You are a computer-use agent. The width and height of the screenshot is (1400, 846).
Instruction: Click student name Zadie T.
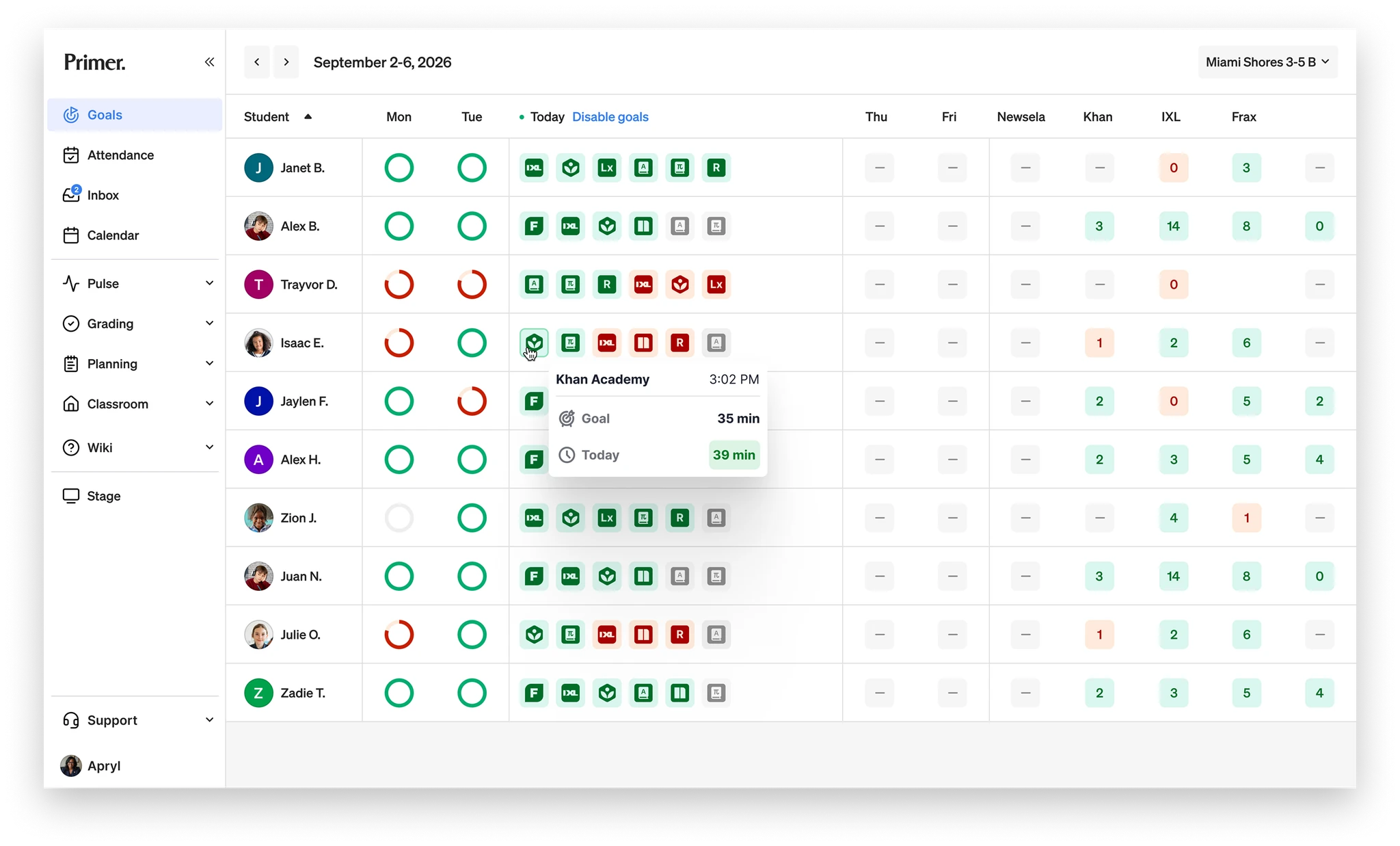[x=303, y=693]
